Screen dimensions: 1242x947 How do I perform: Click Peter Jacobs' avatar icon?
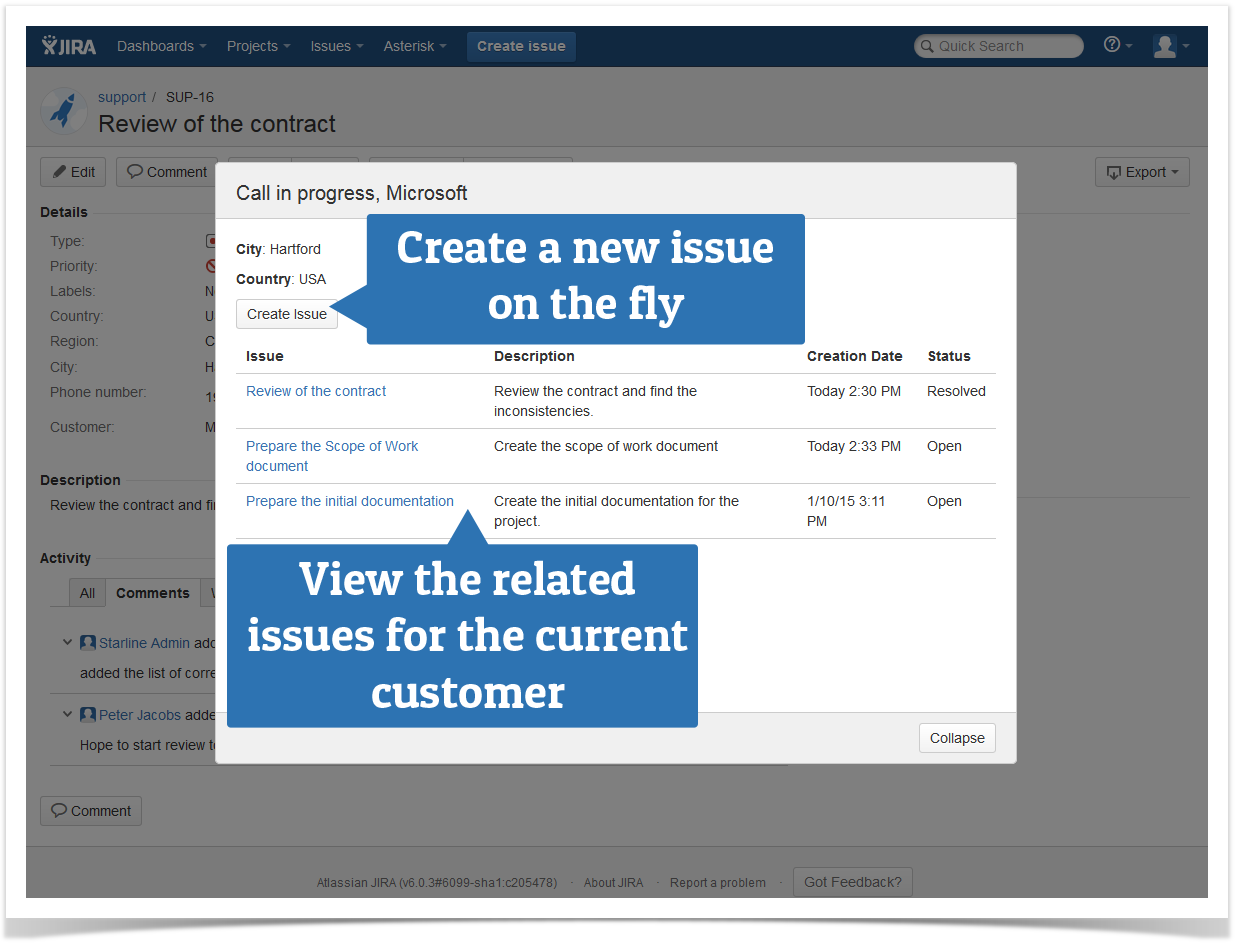[88, 715]
